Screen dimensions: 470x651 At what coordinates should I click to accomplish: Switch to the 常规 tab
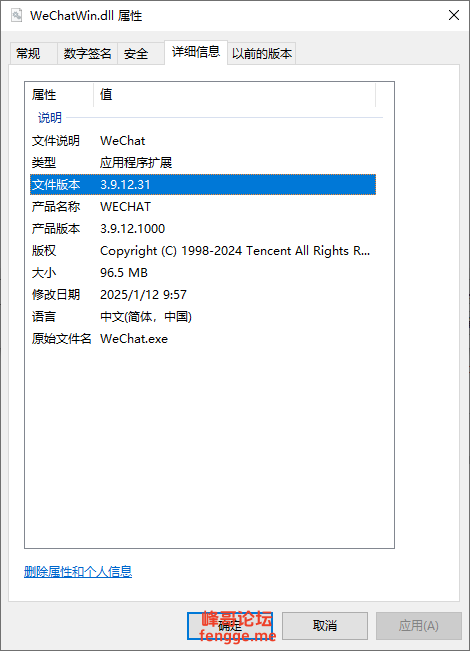pyautogui.click(x=33, y=54)
